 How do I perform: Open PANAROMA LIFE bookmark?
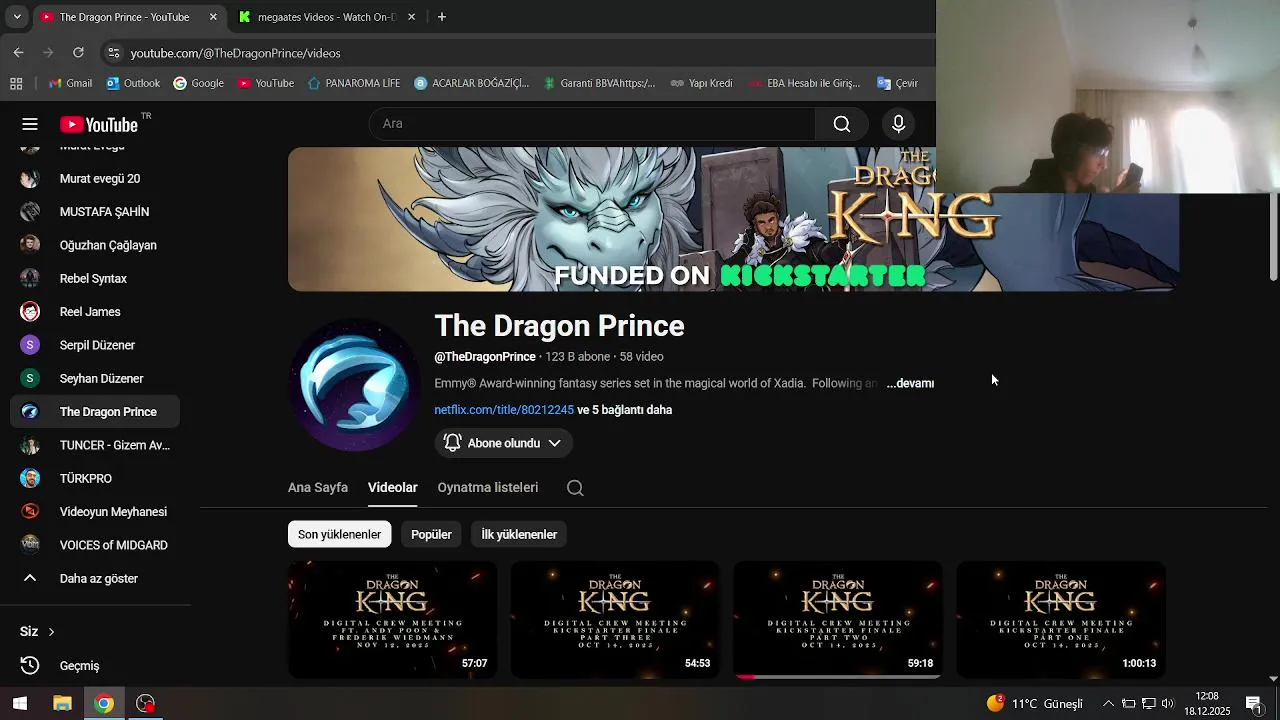(354, 83)
